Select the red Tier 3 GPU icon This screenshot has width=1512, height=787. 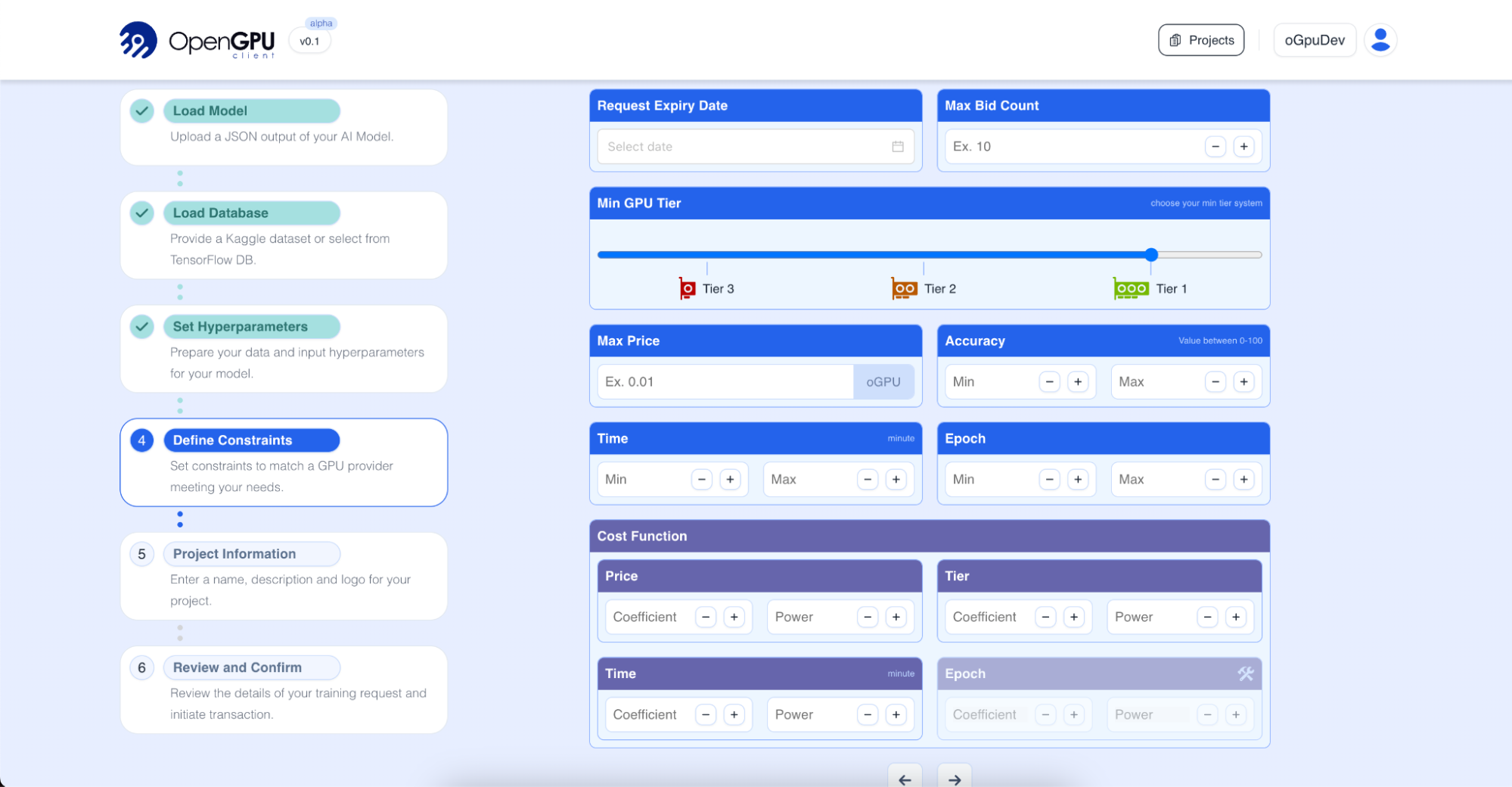click(x=687, y=289)
